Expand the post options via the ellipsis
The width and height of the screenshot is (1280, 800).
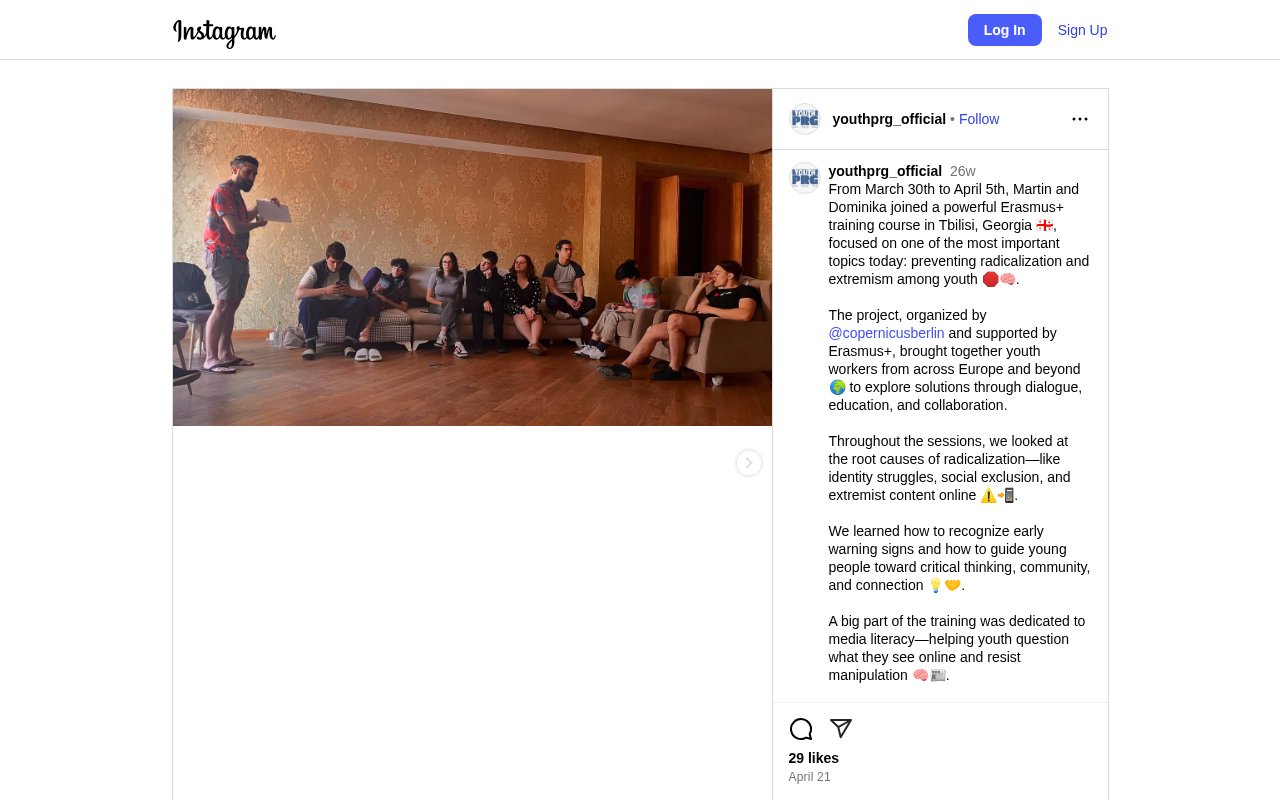click(x=1080, y=119)
